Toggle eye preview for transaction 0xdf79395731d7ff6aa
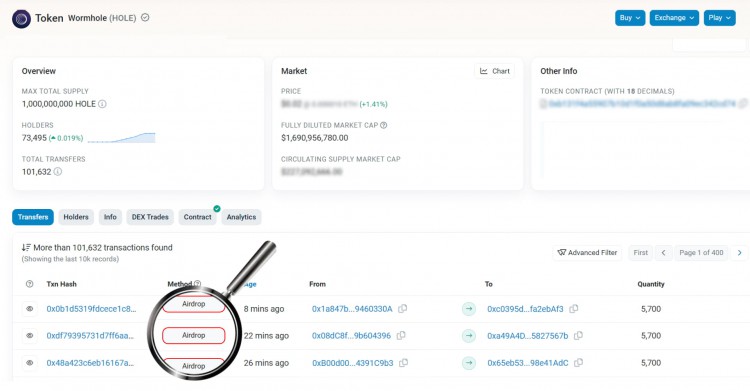This screenshot has height=391, width=750. pos(30,335)
